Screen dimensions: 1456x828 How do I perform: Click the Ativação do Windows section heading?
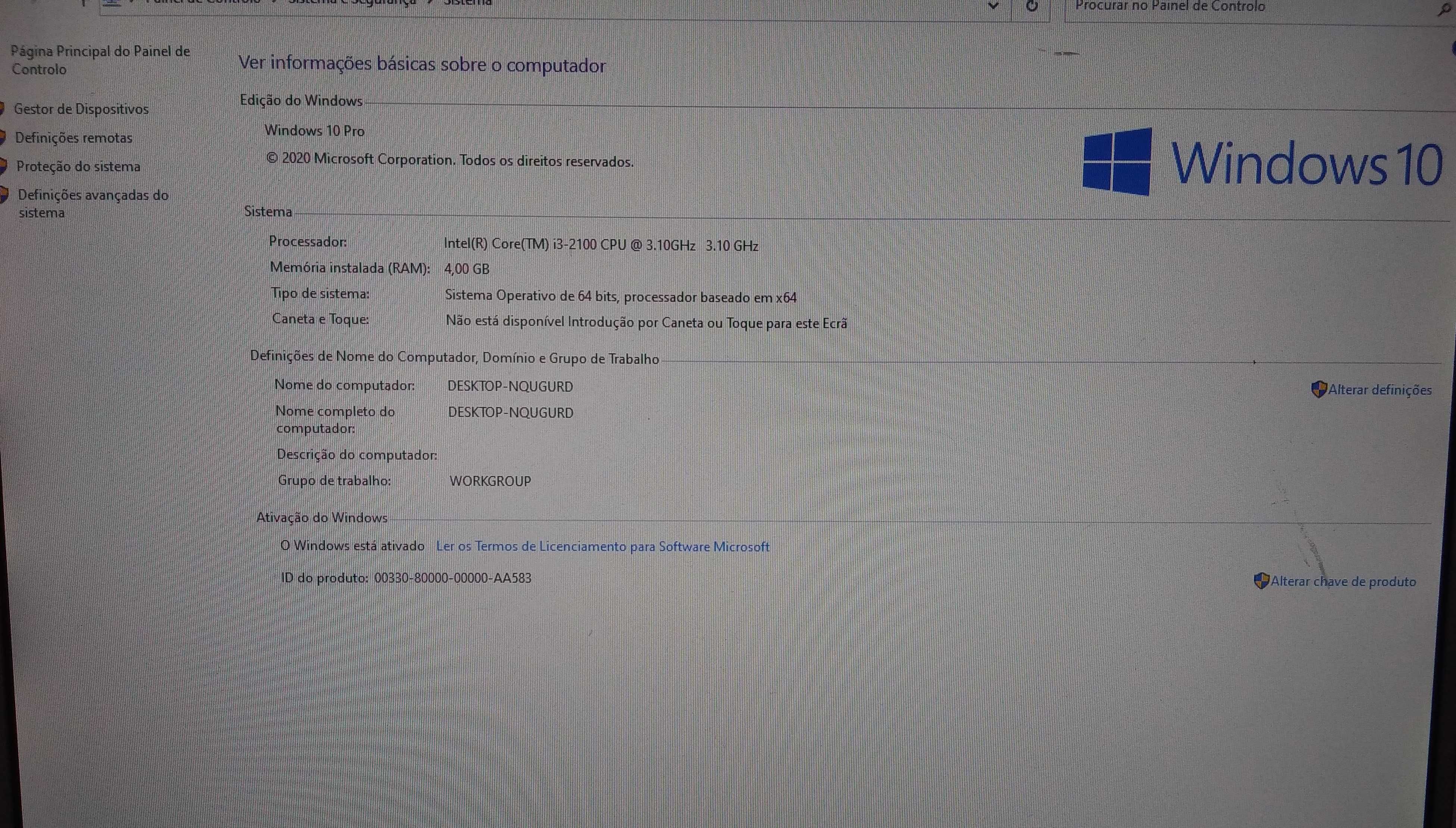[x=322, y=518]
